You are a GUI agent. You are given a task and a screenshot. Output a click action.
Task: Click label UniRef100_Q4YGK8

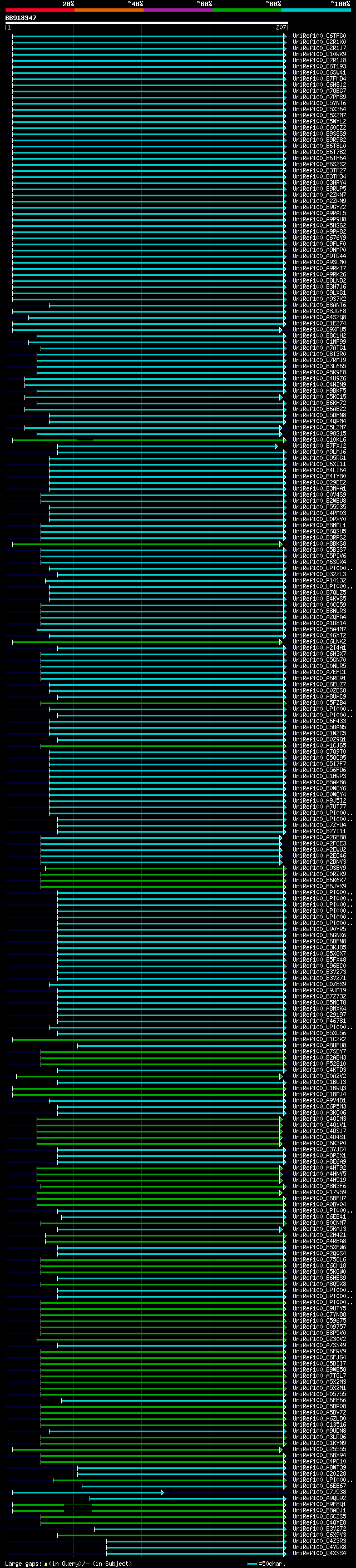pyautogui.click(x=319, y=1547)
